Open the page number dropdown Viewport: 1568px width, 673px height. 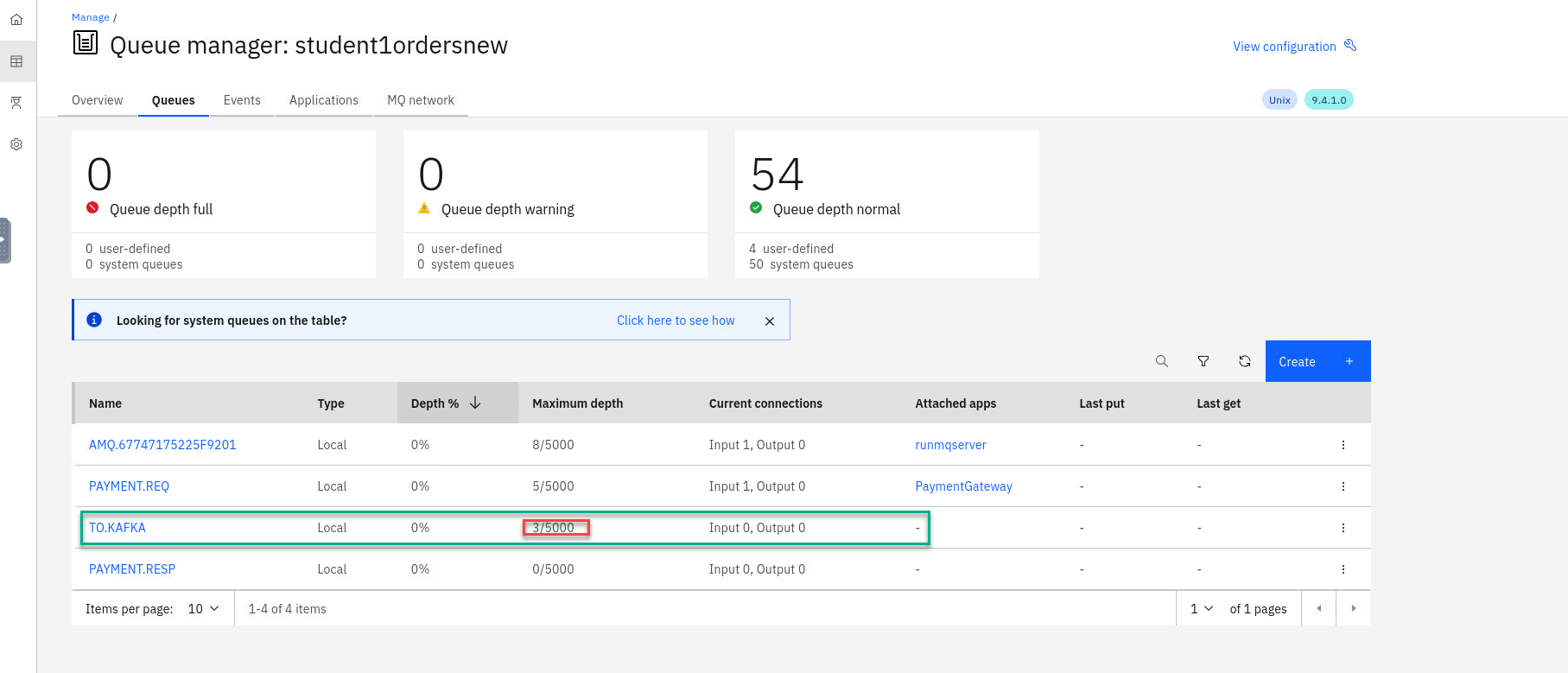click(1202, 609)
